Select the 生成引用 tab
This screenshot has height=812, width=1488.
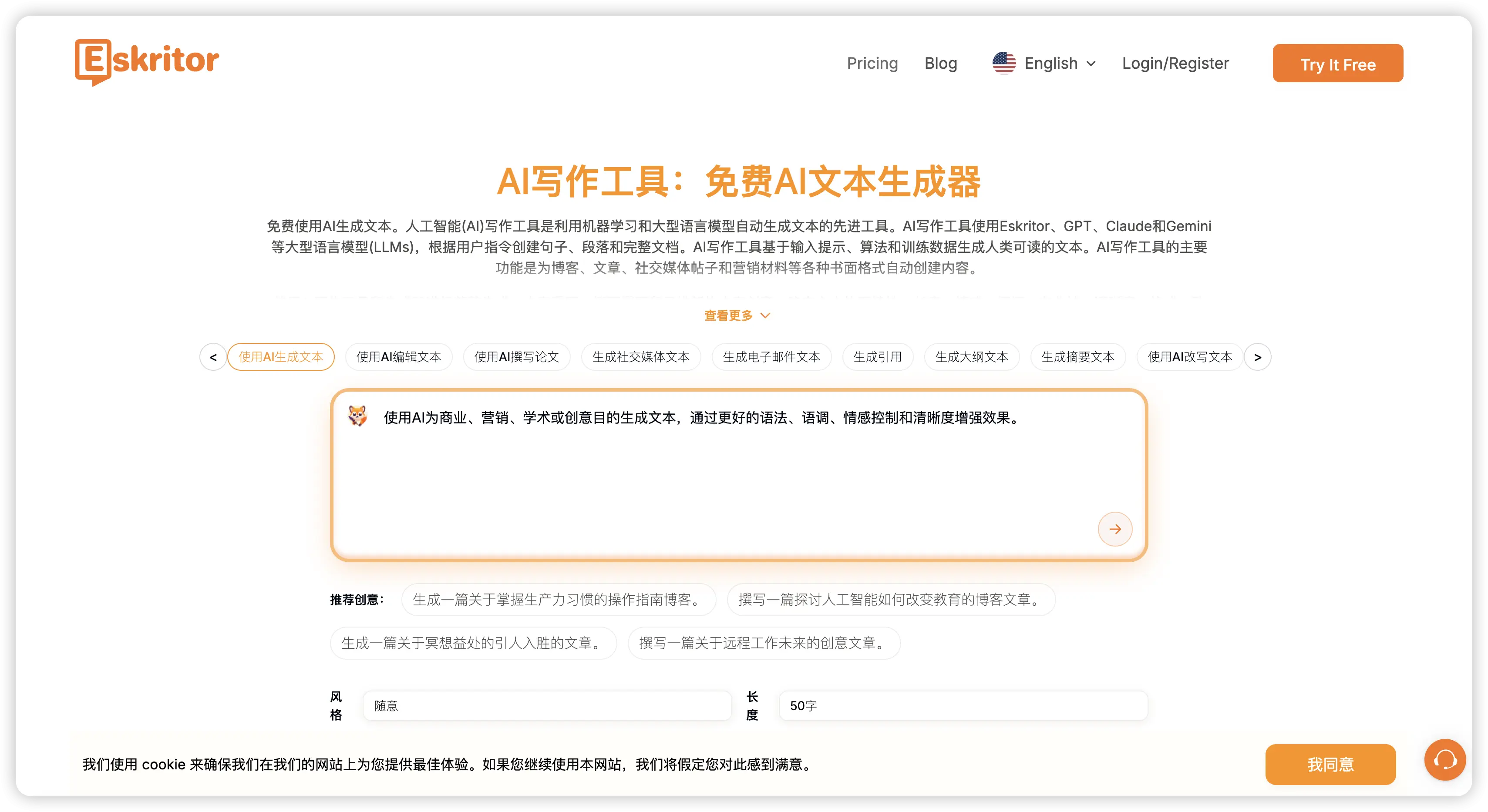(878, 356)
